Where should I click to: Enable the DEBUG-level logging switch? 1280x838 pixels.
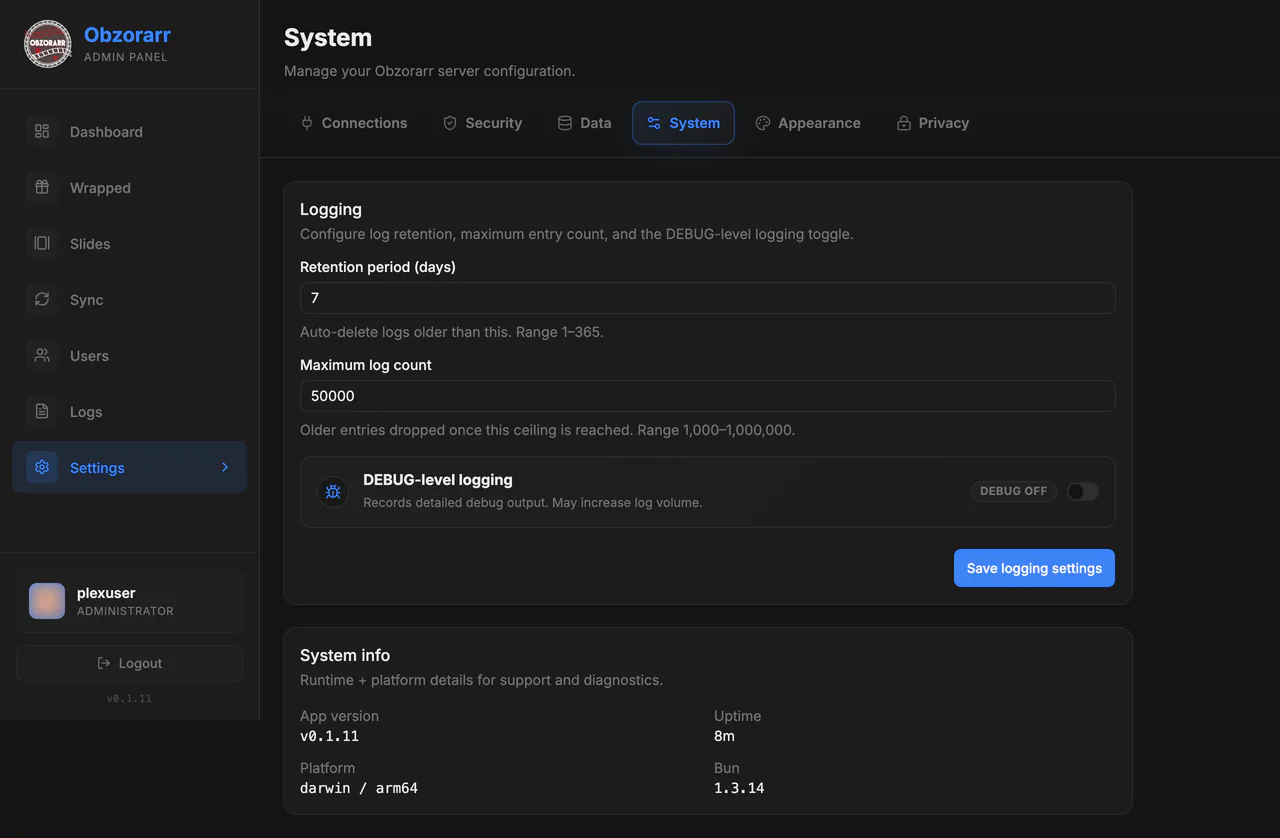tap(1083, 491)
